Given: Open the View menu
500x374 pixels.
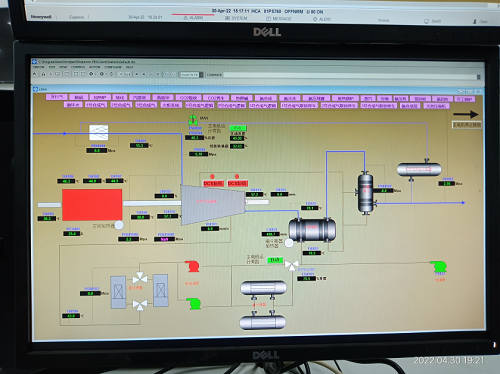Looking at the screenshot, I should point(63,67).
